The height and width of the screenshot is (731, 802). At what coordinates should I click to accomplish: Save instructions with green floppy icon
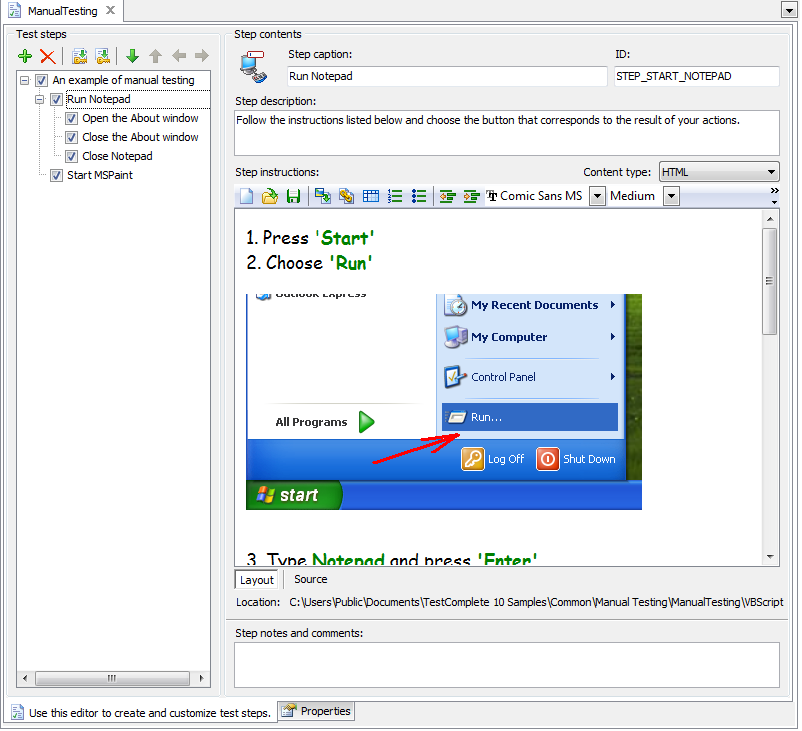click(294, 196)
